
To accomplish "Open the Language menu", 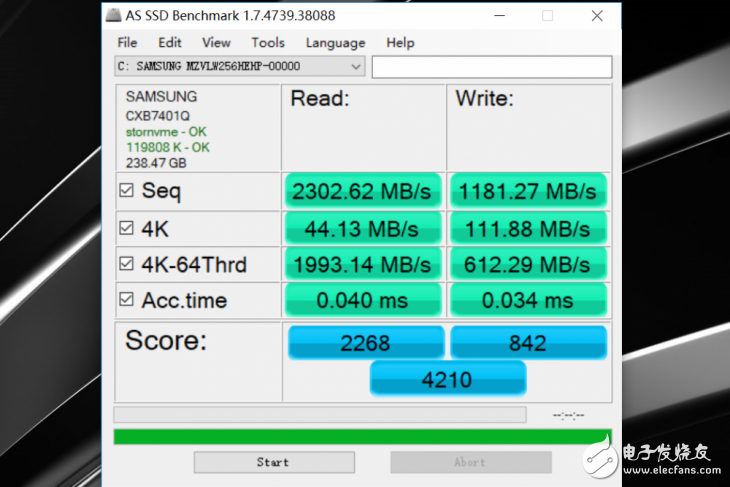I will 335,42.
